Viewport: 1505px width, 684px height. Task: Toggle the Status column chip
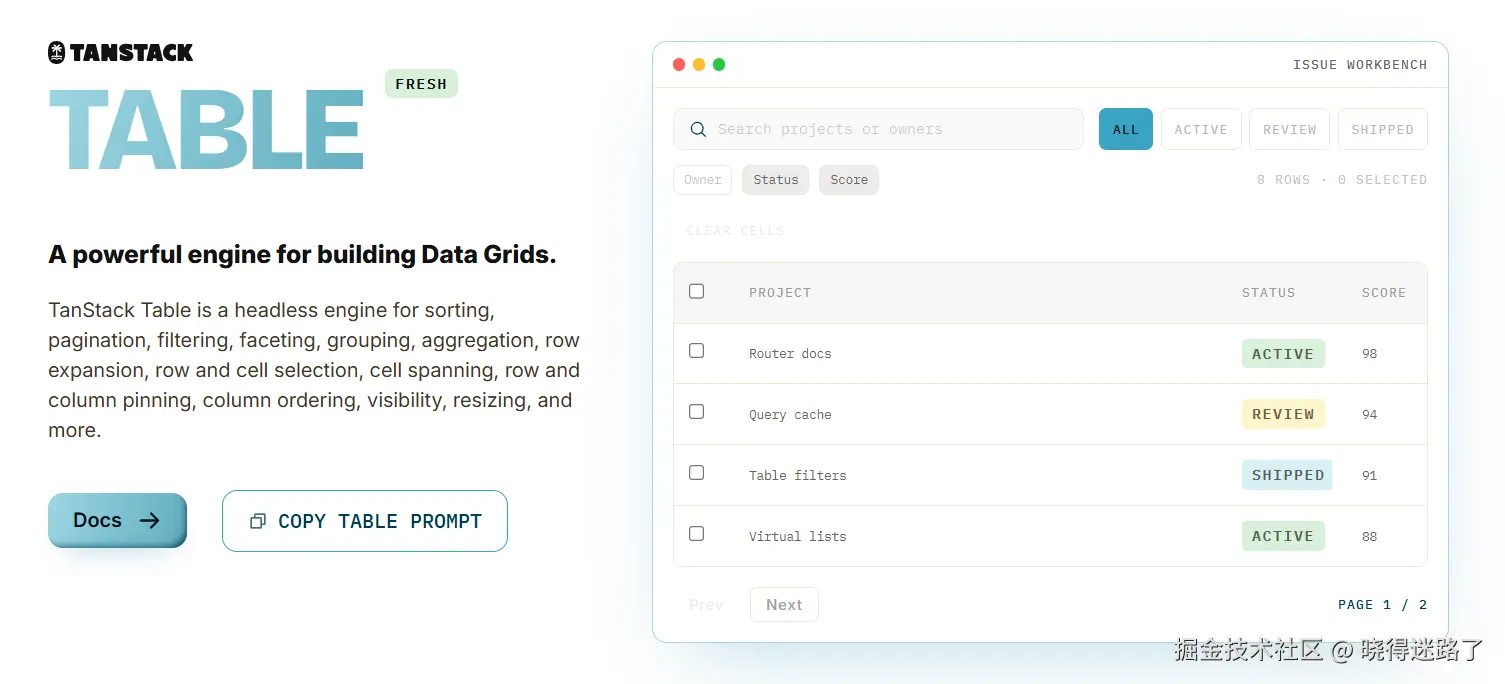click(776, 180)
